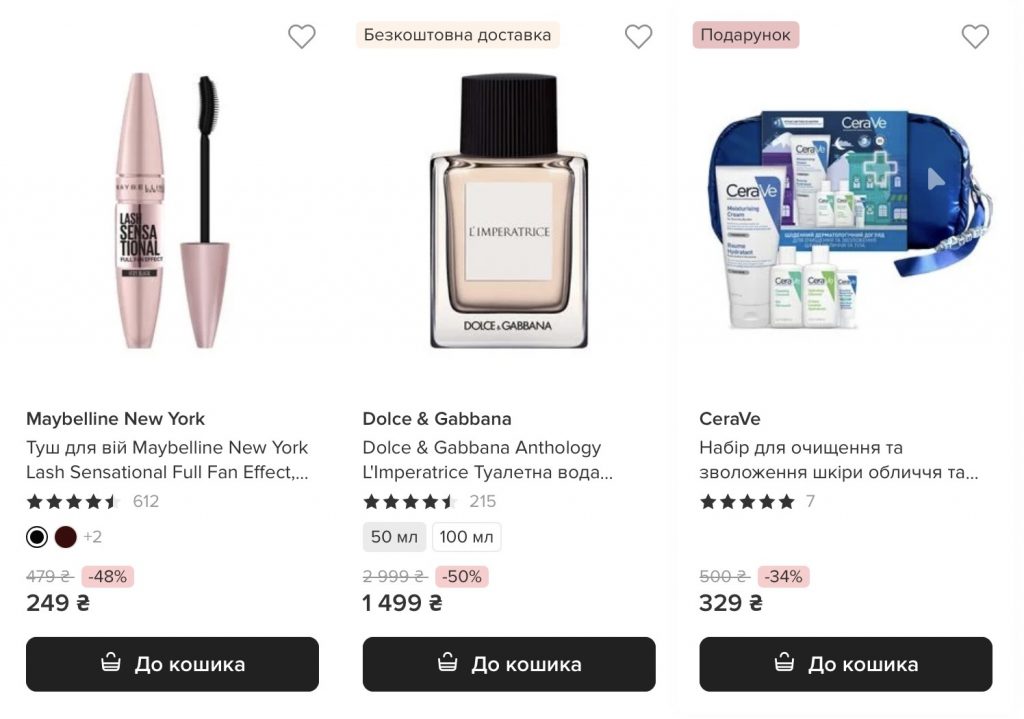Show the +2 more mascara colors

93,537
